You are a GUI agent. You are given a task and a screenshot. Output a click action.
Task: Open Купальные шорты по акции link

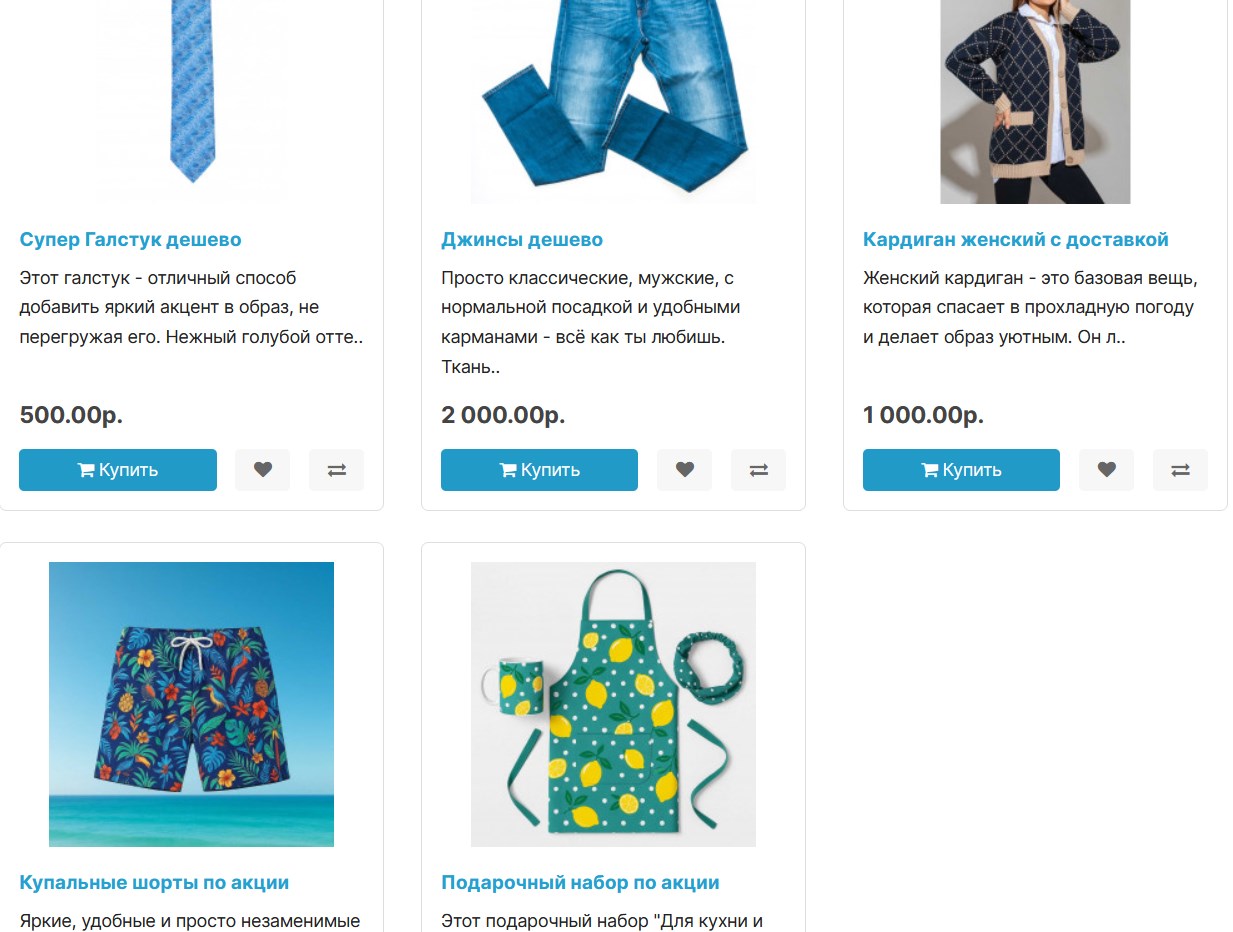pos(154,883)
